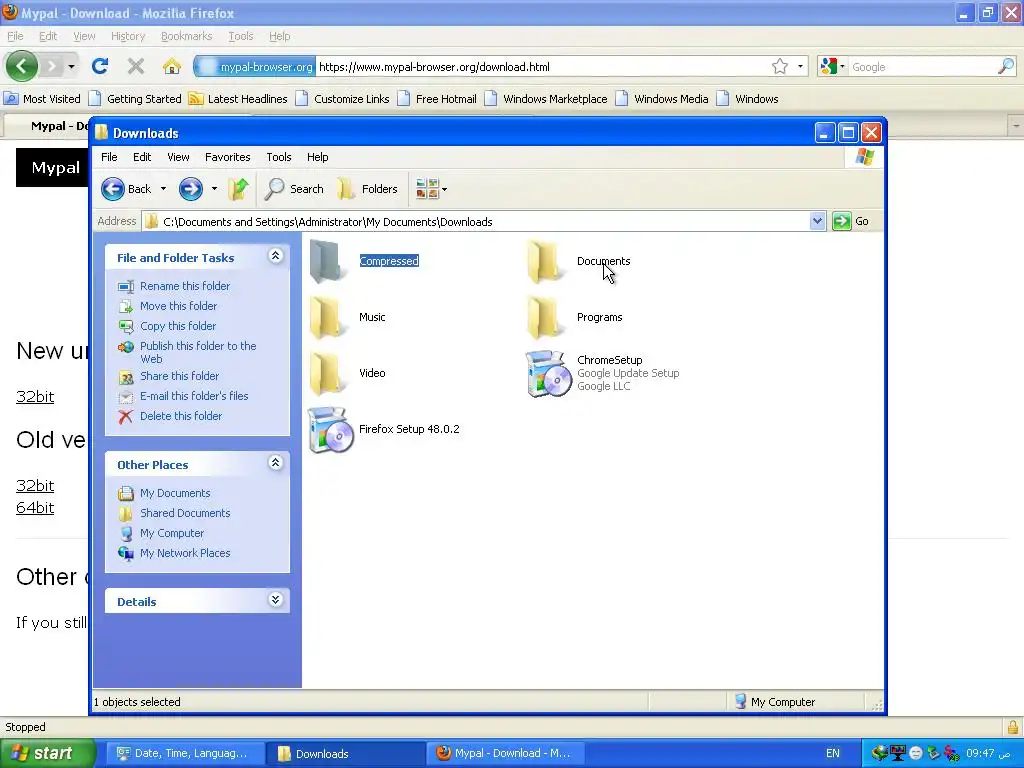Image resolution: width=1024 pixels, height=768 pixels.
Task: Click the Firefox search magnifier icon
Action: pos(1006,67)
